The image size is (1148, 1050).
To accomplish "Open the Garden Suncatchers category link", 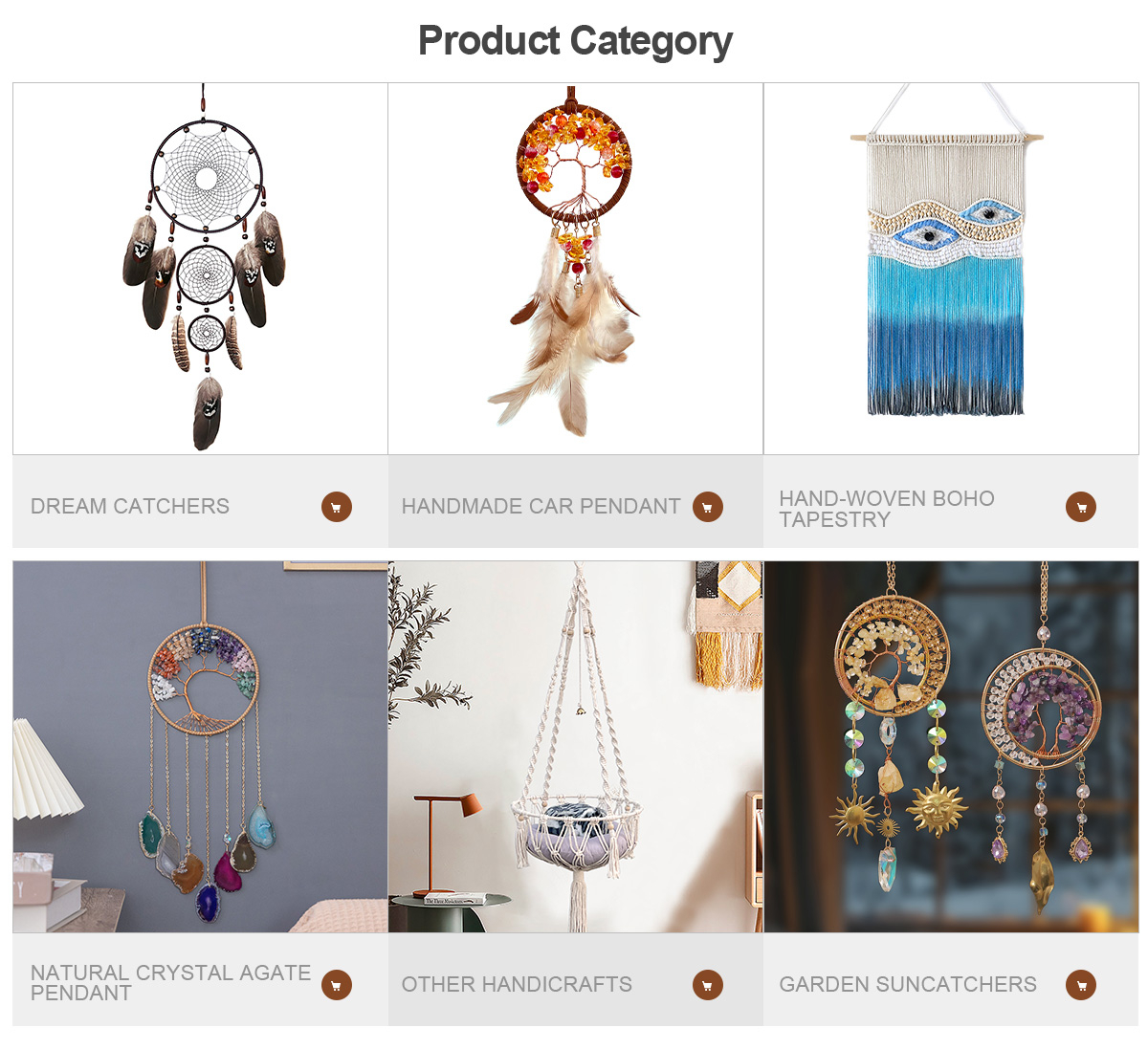I will click(908, 984).
